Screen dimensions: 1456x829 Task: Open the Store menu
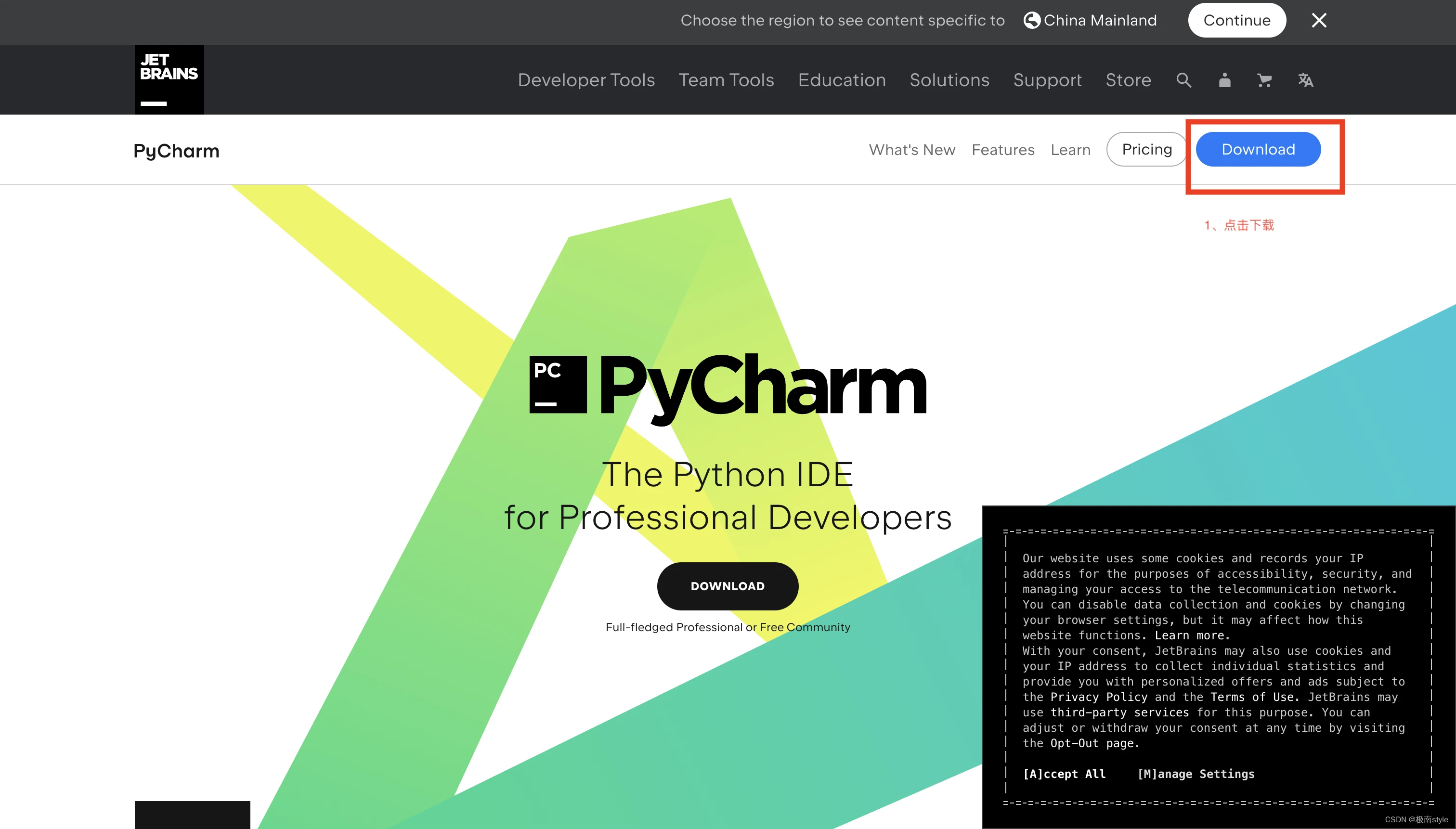tap(1128, 80)
